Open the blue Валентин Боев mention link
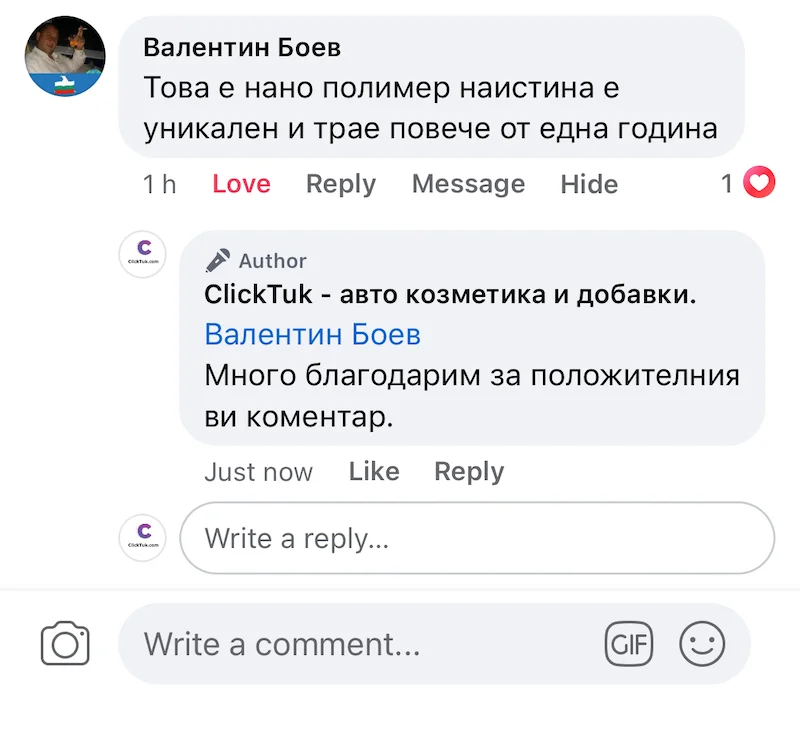The height and width of the screenshot is (734, 800). (312, 334)
